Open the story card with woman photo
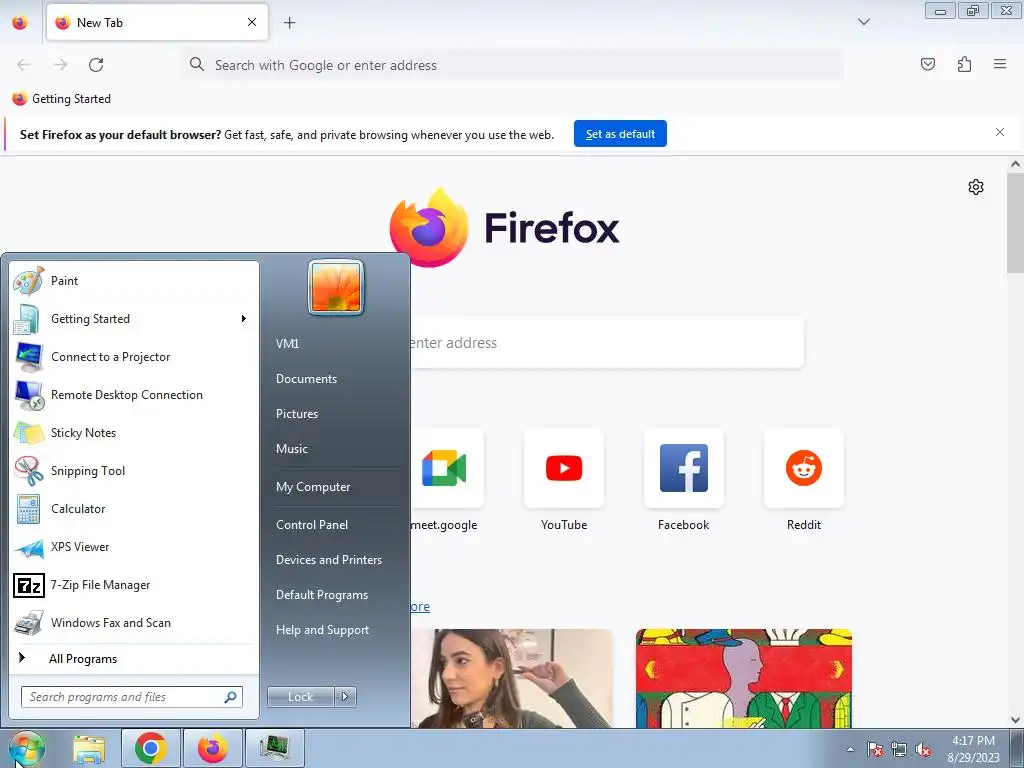Viewport: 1024px width, 768px height. coord(511,678)
